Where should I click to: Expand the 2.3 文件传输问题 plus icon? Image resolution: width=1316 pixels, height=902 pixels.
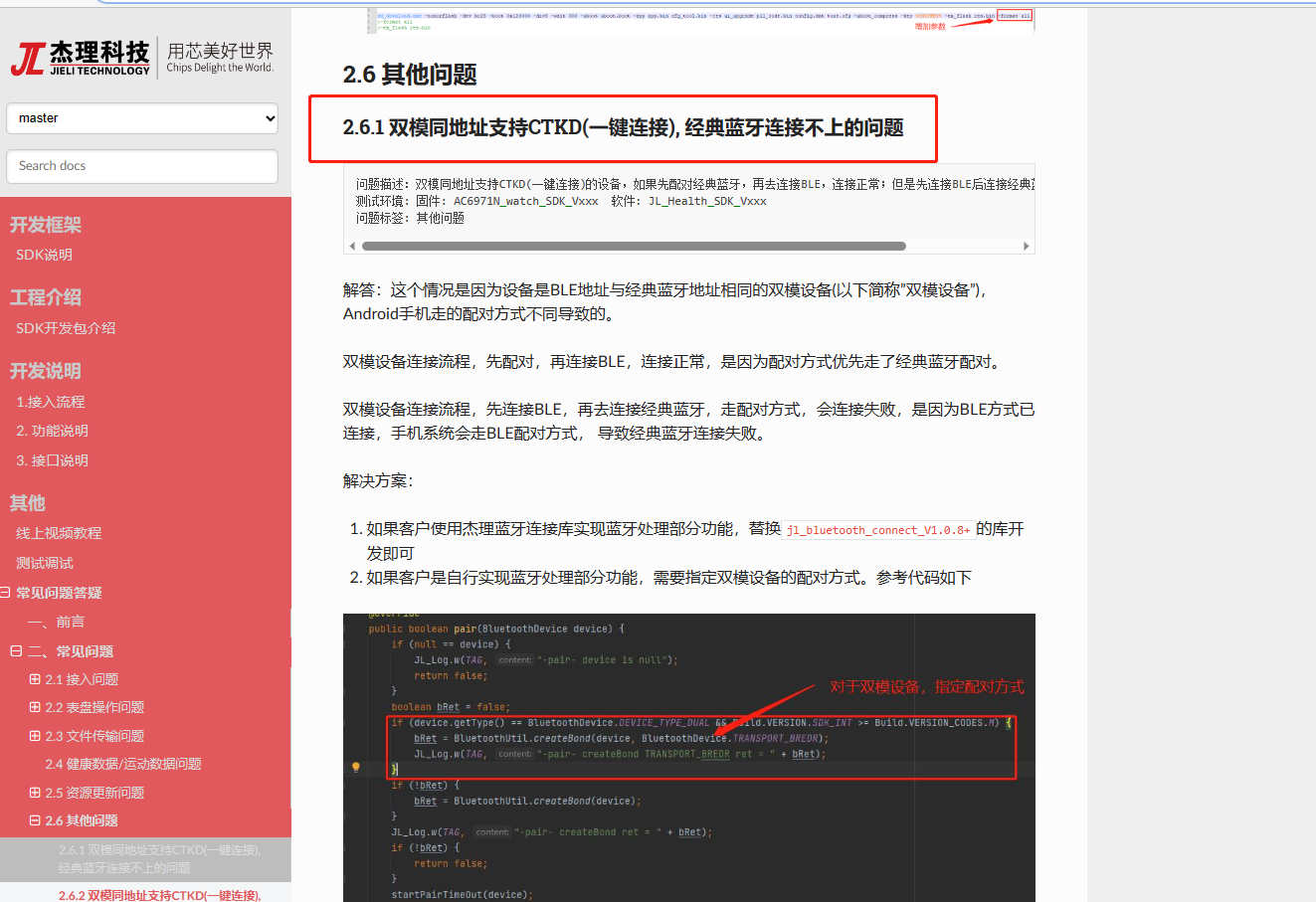tap(35, 736)
